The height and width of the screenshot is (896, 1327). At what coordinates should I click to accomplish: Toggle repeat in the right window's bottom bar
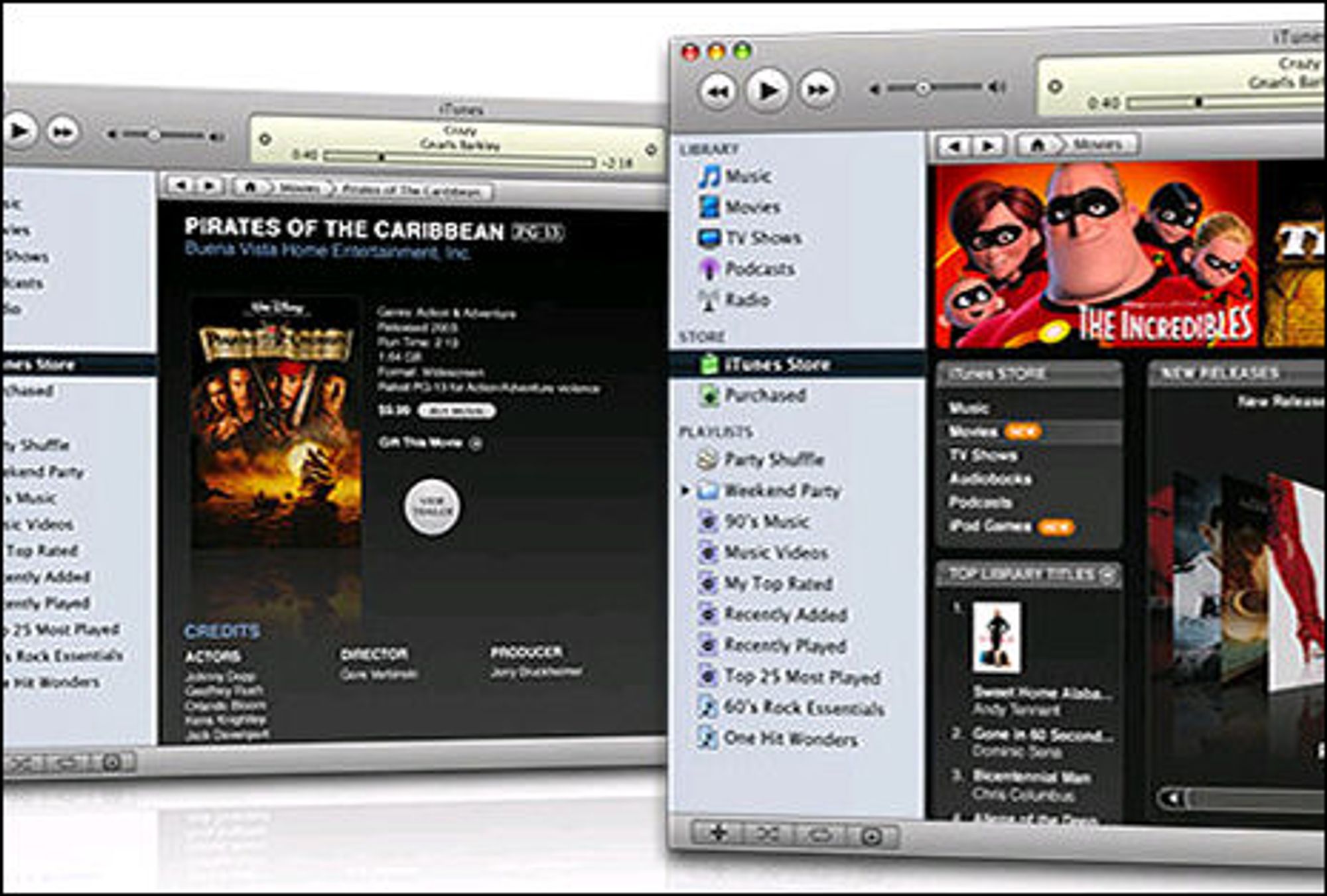tap(820, 835)
